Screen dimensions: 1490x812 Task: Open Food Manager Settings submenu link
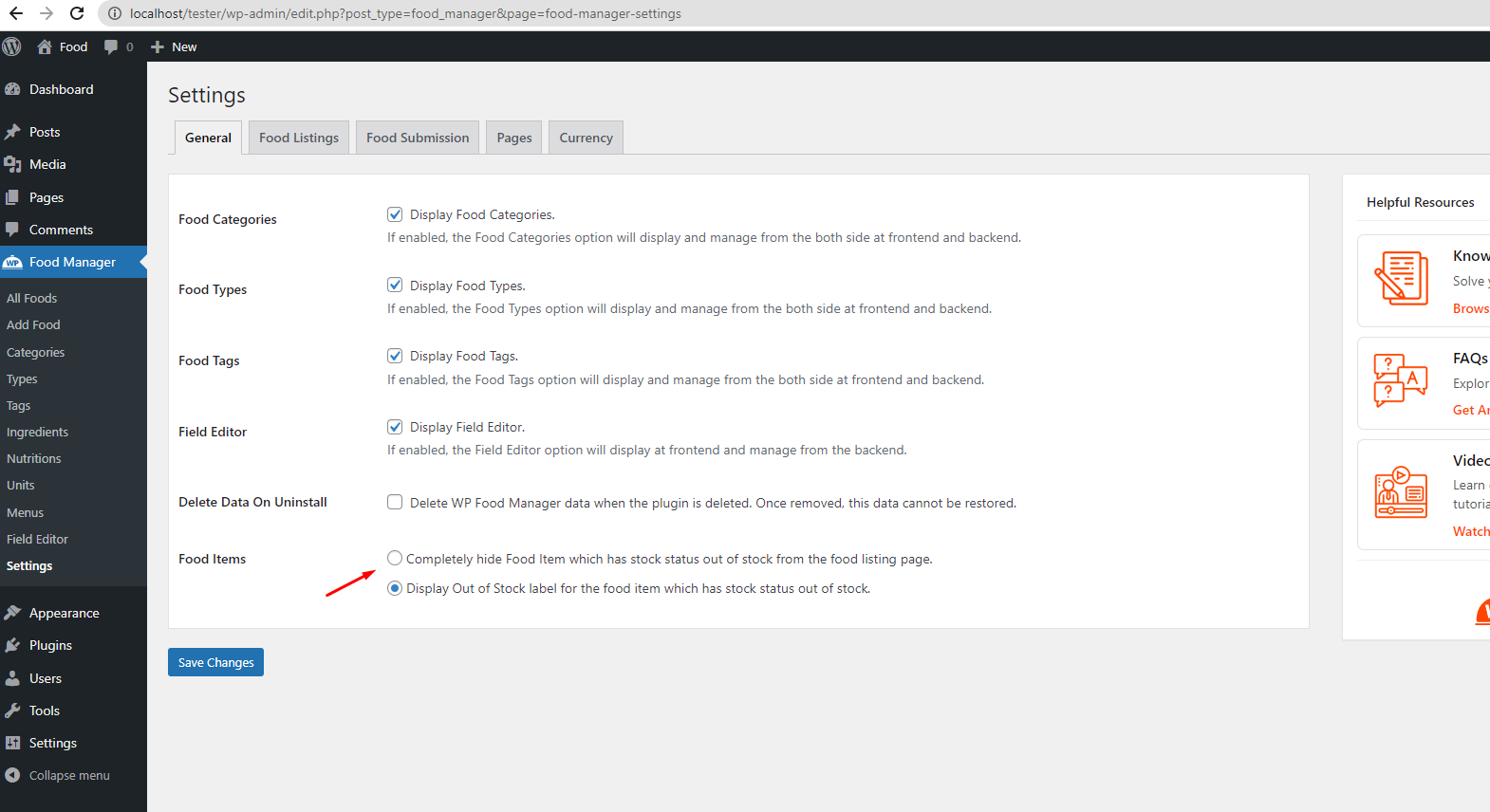coord(29,565)
